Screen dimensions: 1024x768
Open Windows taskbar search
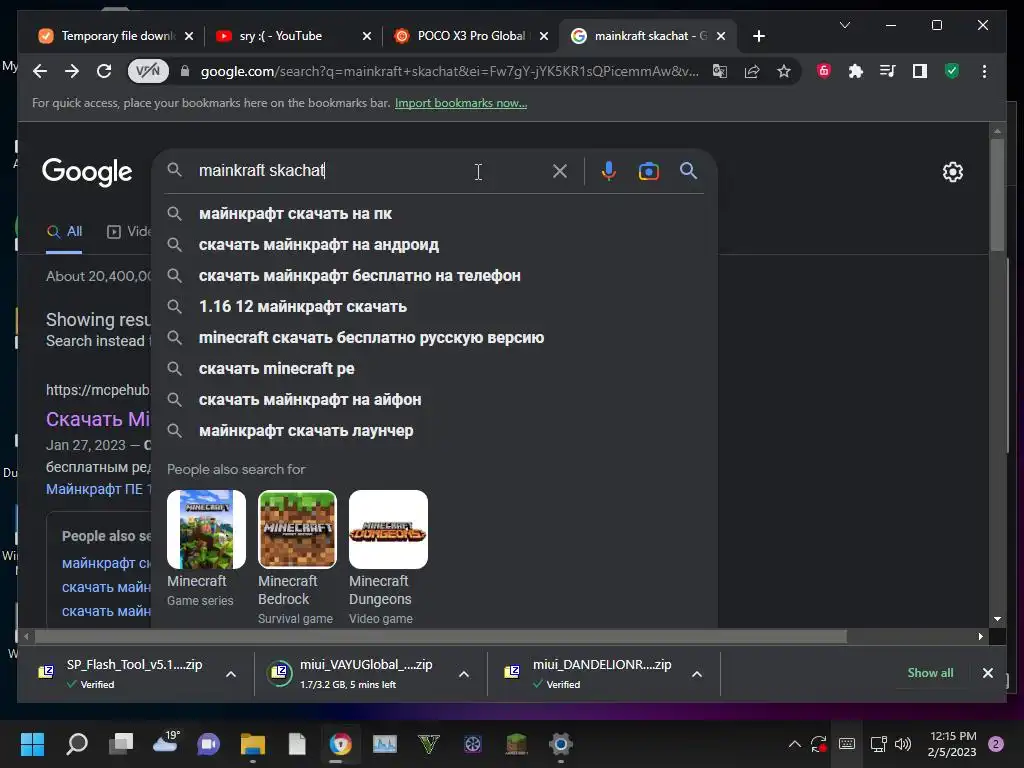coord(77,744)
